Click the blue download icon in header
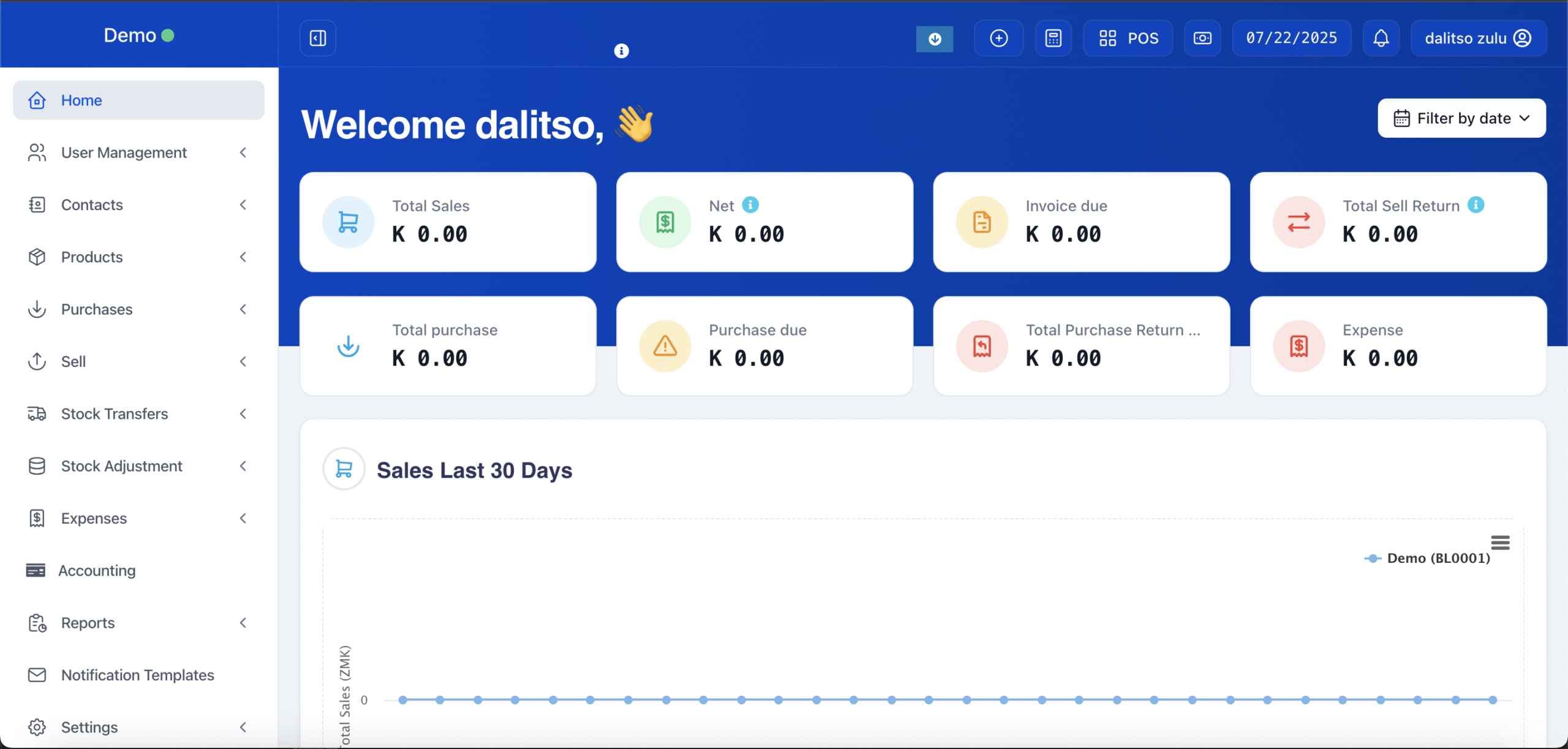Screen dimensions: 1568x749 934,39
